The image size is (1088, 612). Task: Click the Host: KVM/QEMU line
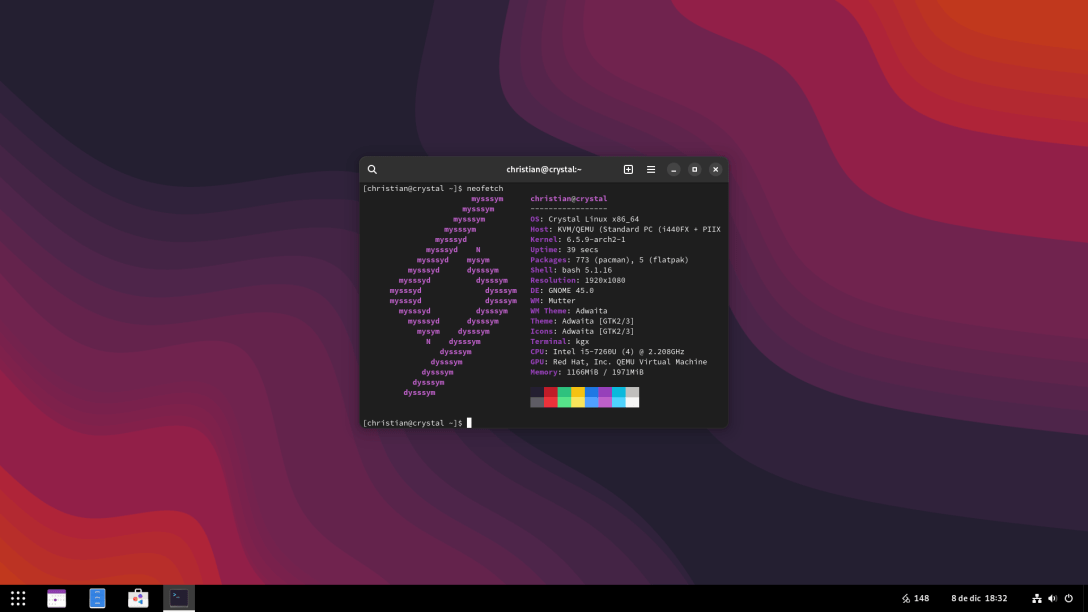click(625, 230)
